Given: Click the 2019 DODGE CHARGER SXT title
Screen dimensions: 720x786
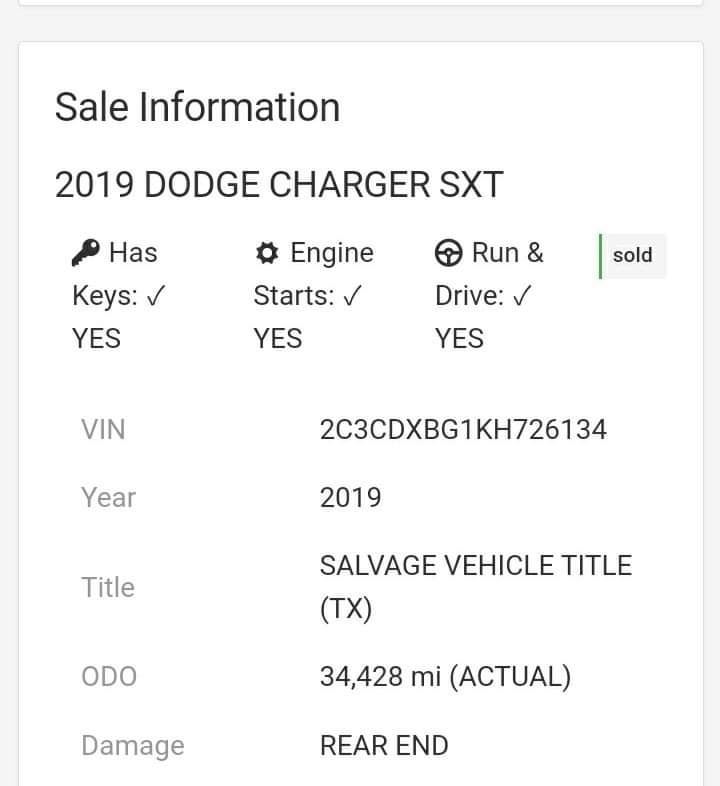Looking at the screenshot, I should 279,185.
